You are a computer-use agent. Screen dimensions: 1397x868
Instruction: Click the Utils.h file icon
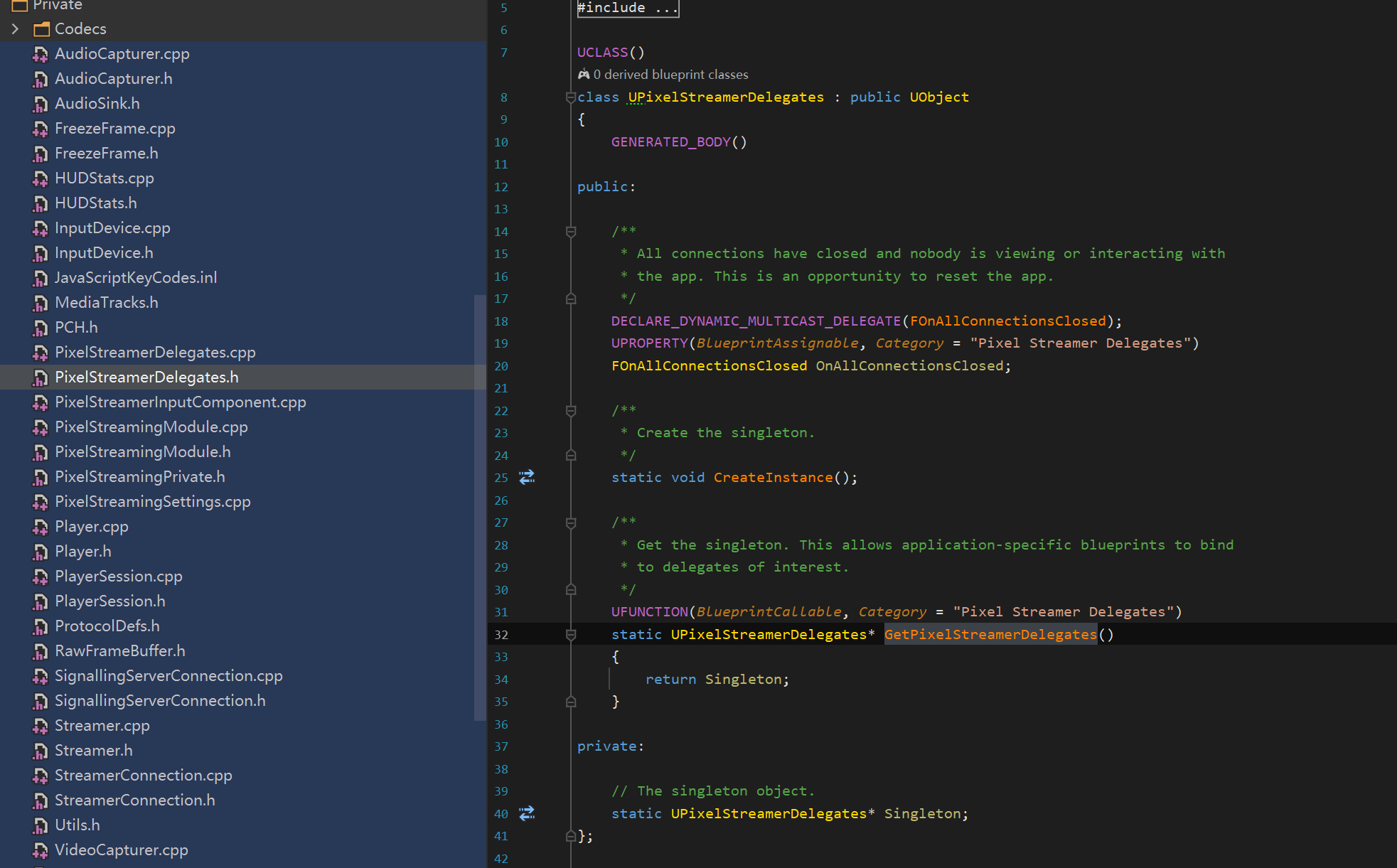coord(41,825)
